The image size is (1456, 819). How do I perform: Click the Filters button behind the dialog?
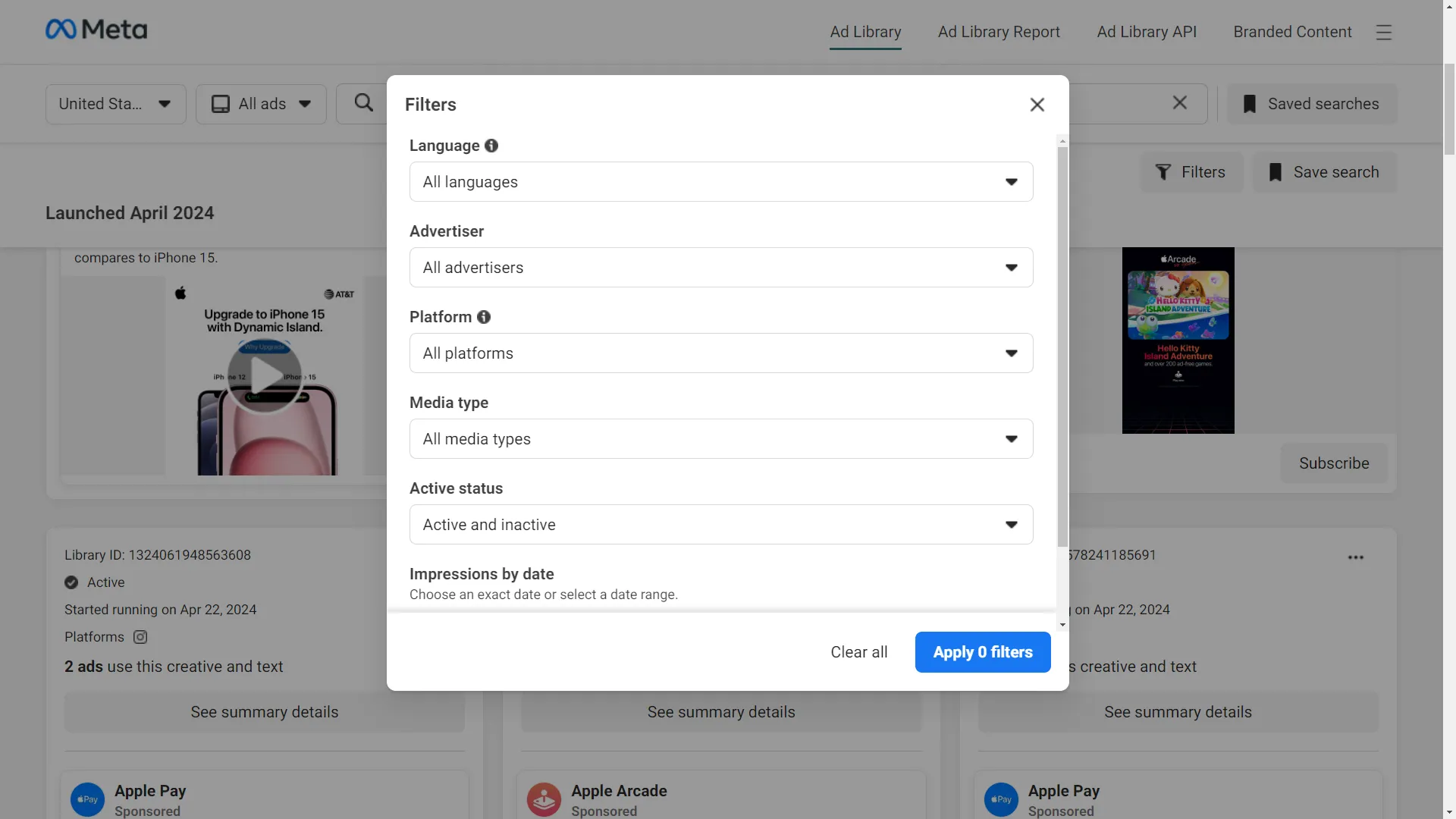tap(1191, 172)
